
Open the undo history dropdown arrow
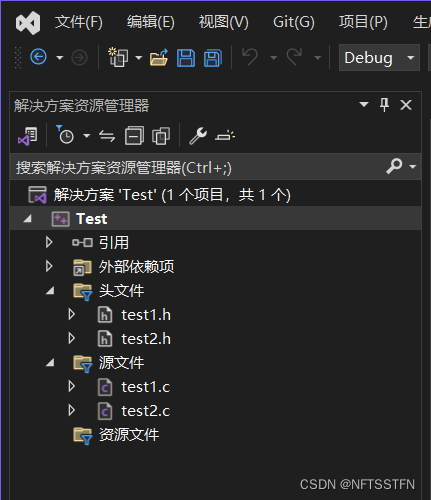(274, 58)
